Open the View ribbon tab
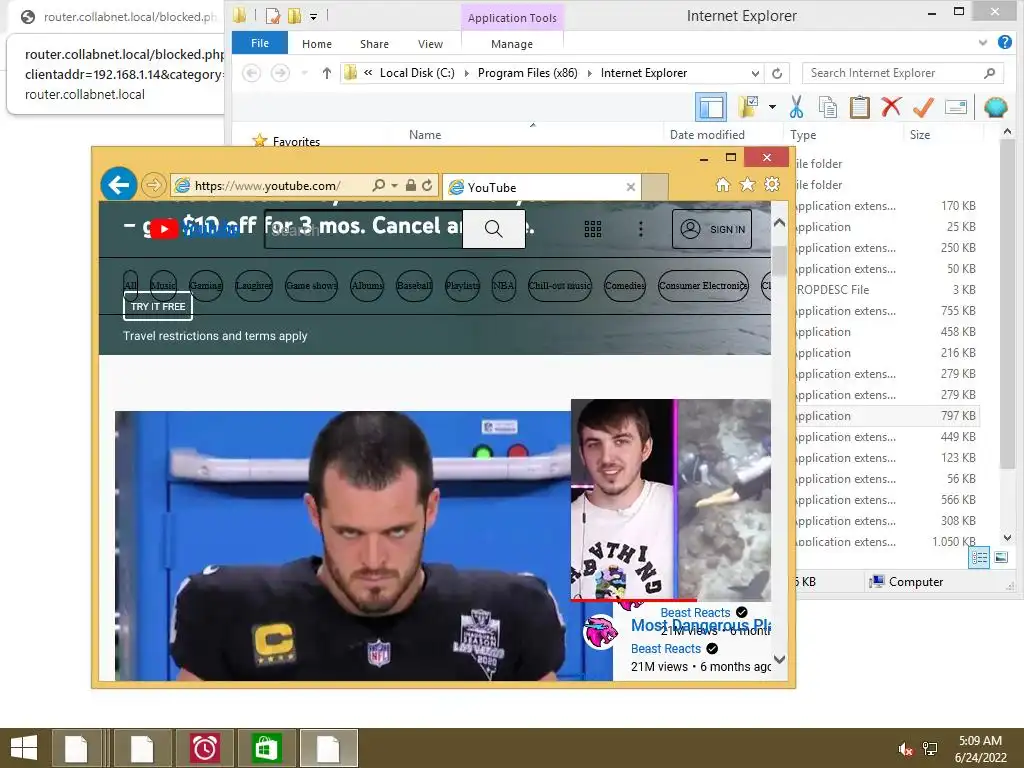 [x=430, y=44]
